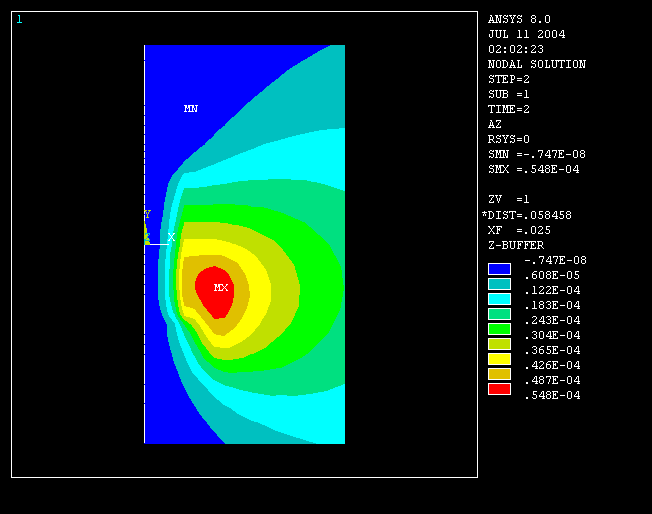Click the legend value .548E-04 at the bottom
Image resolution: width=652 pixels, height=514 pixels.
pyautogui.click(x=552, y=395)
